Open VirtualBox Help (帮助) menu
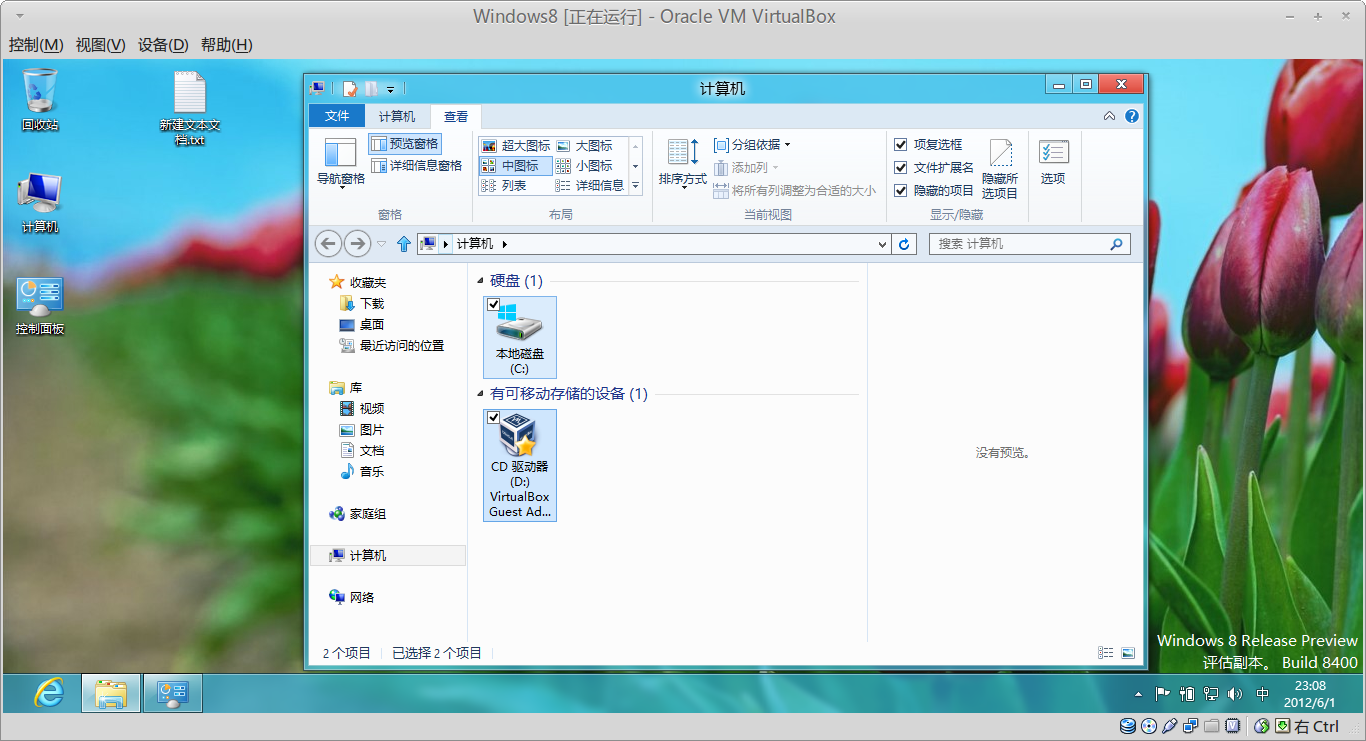 227,45
